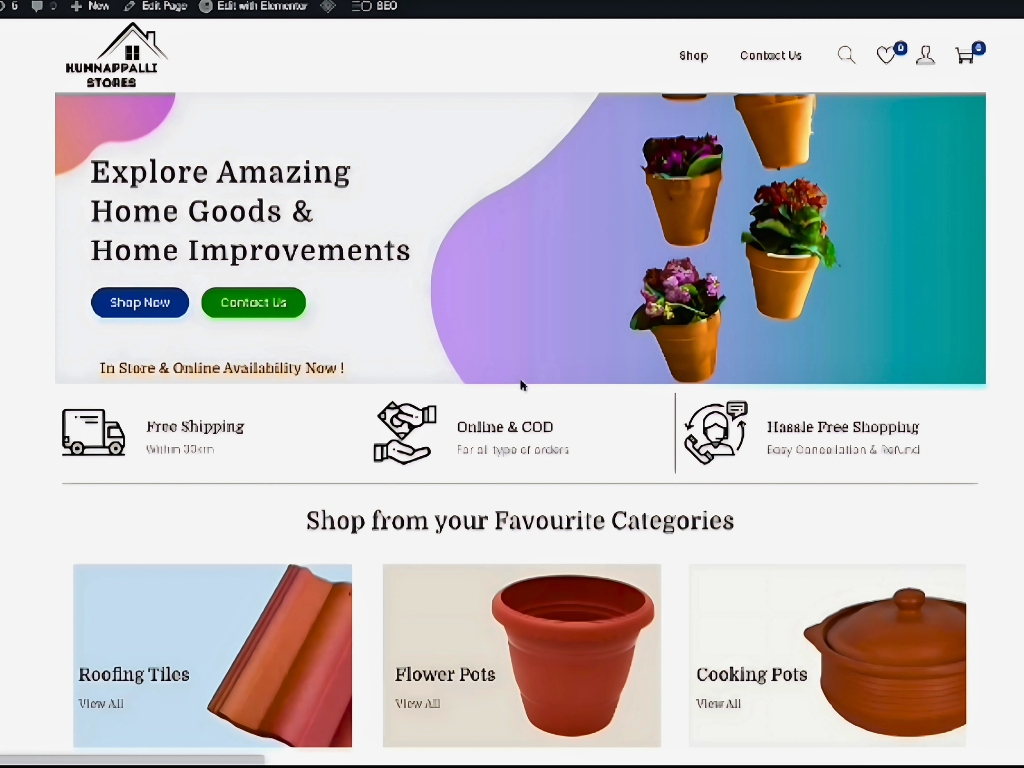
Task: Open the Roofing Tiles category card
Action: coord(212,655)
